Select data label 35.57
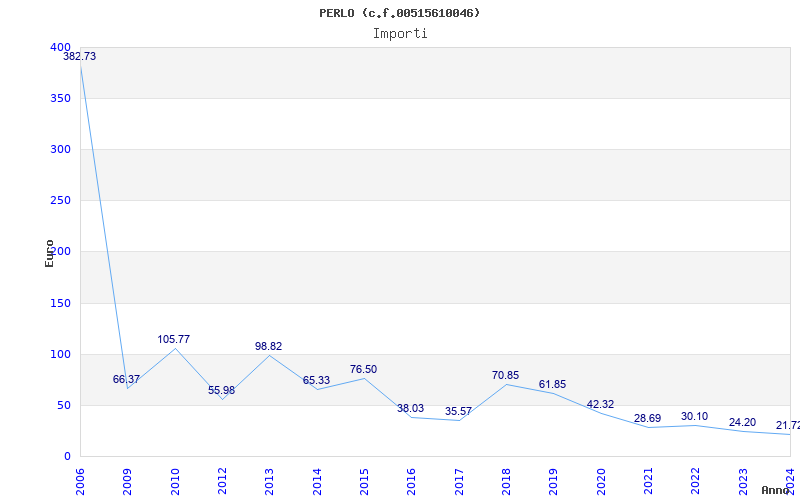 pos(458,412)
